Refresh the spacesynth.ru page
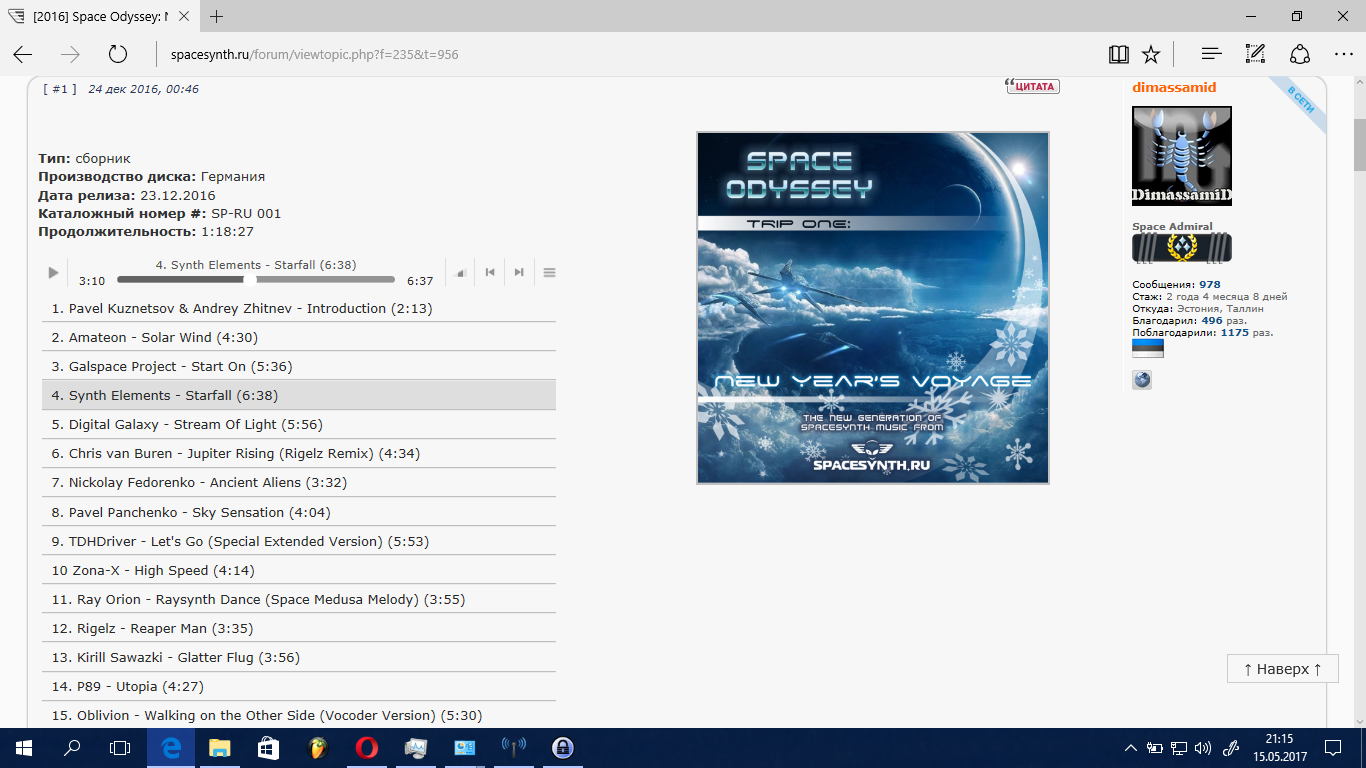The image size is (1366, 768). pyautogui.click(x=118, y=54)
